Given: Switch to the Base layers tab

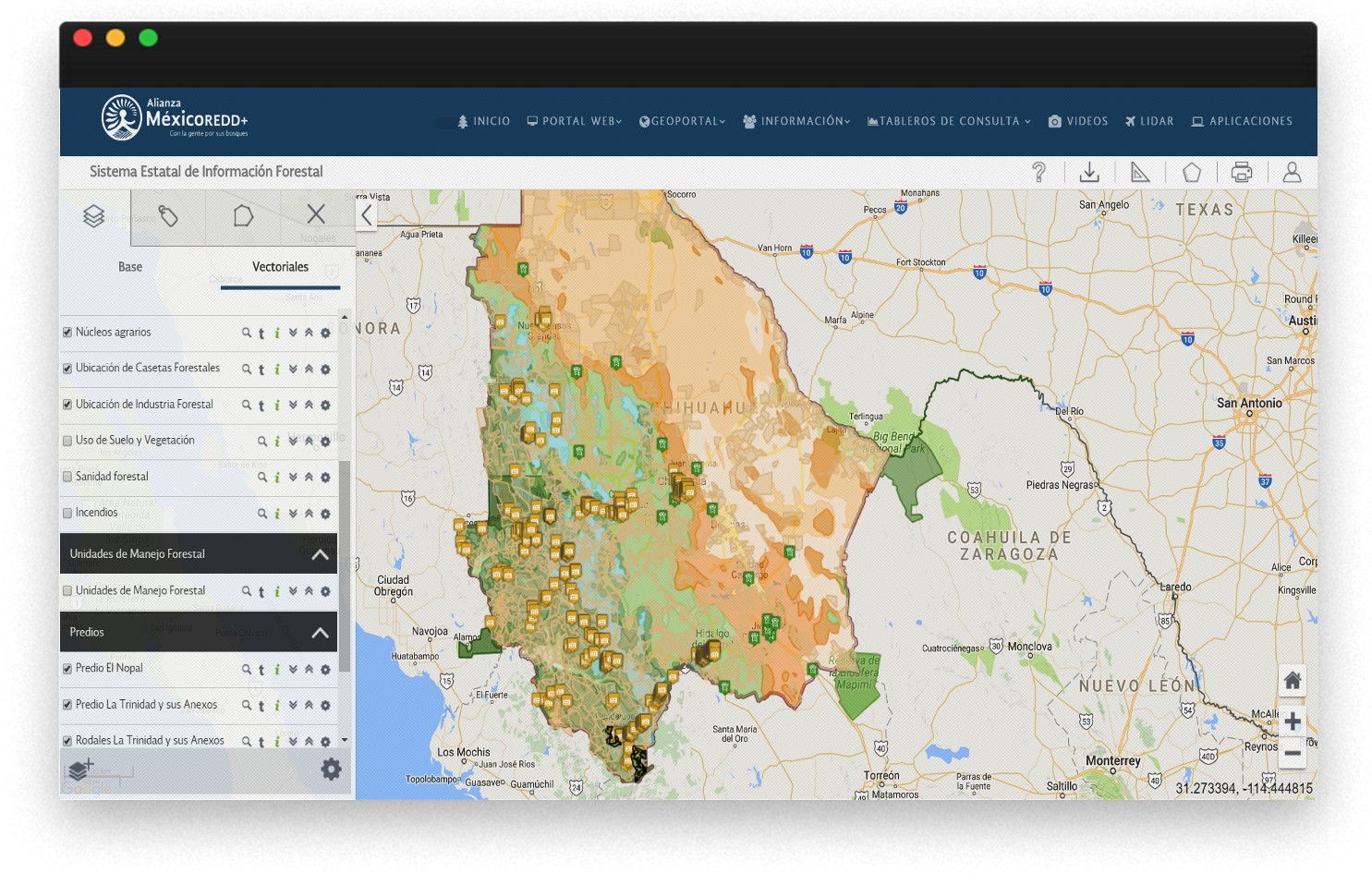Looking at the screenshot, I should click(x=130, y=267).
